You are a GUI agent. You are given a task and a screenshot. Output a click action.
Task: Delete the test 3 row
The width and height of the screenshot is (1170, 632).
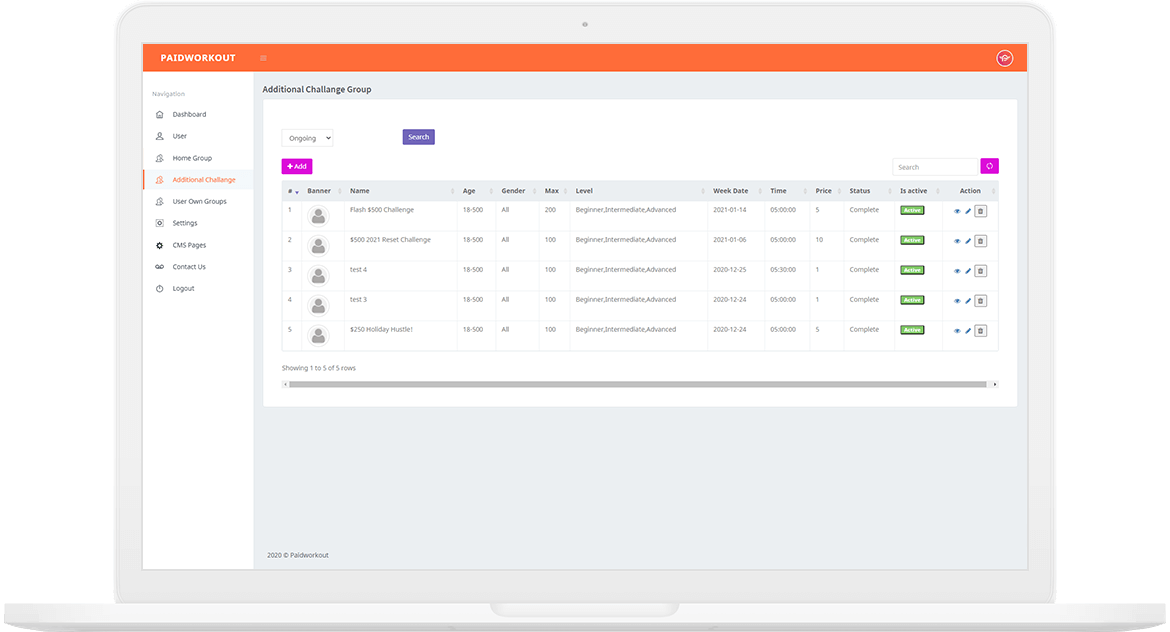coord(980,301)
